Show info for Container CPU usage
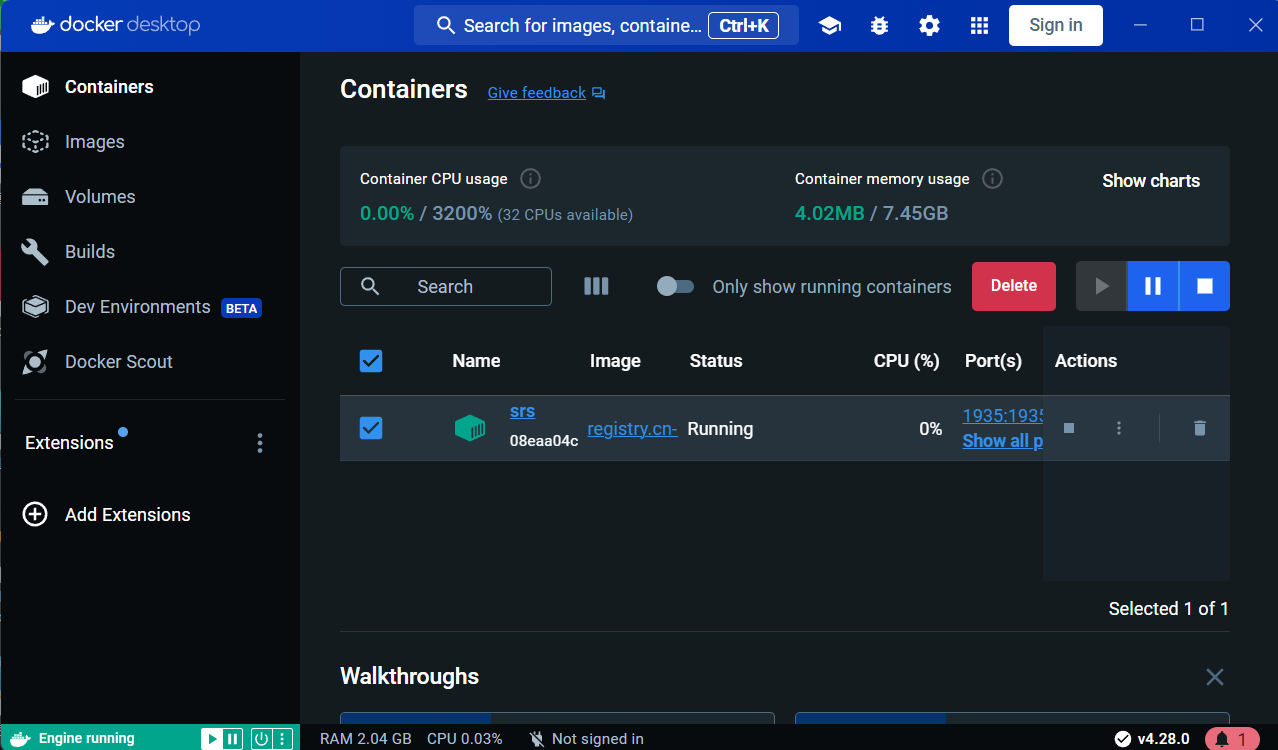Viewport: 1278px width, 750px height. (531, 179)
